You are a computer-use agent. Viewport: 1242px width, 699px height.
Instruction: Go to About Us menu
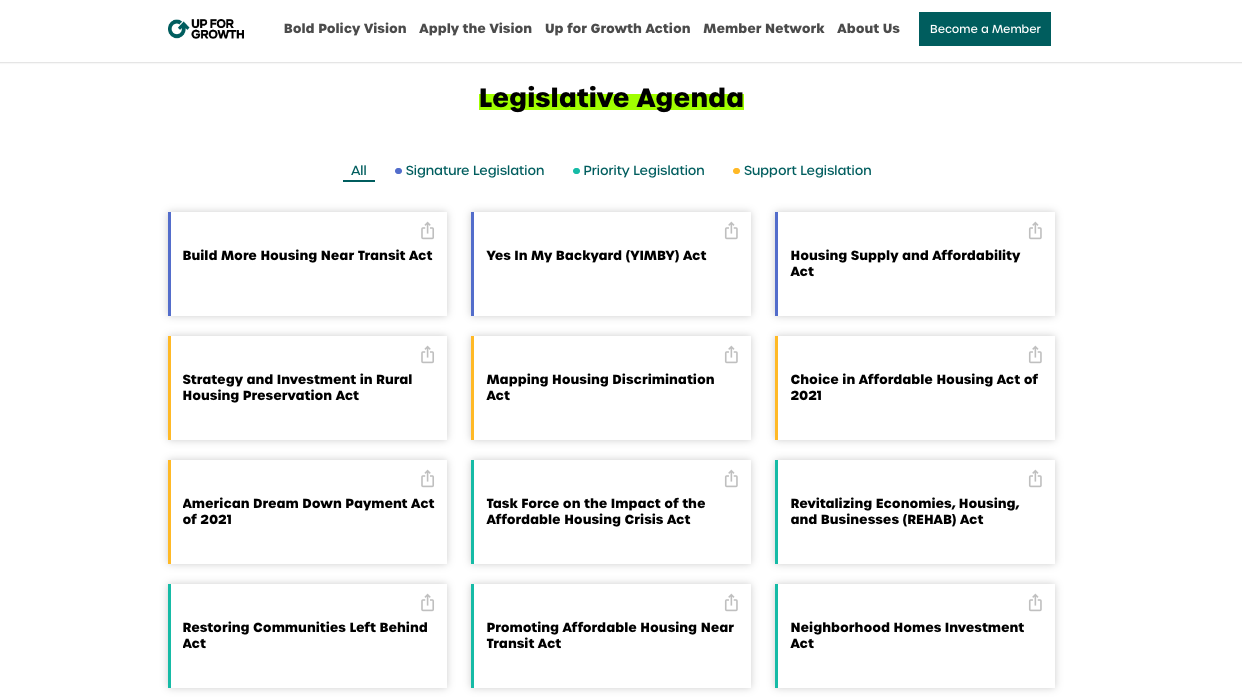click(x=868, y=29)
